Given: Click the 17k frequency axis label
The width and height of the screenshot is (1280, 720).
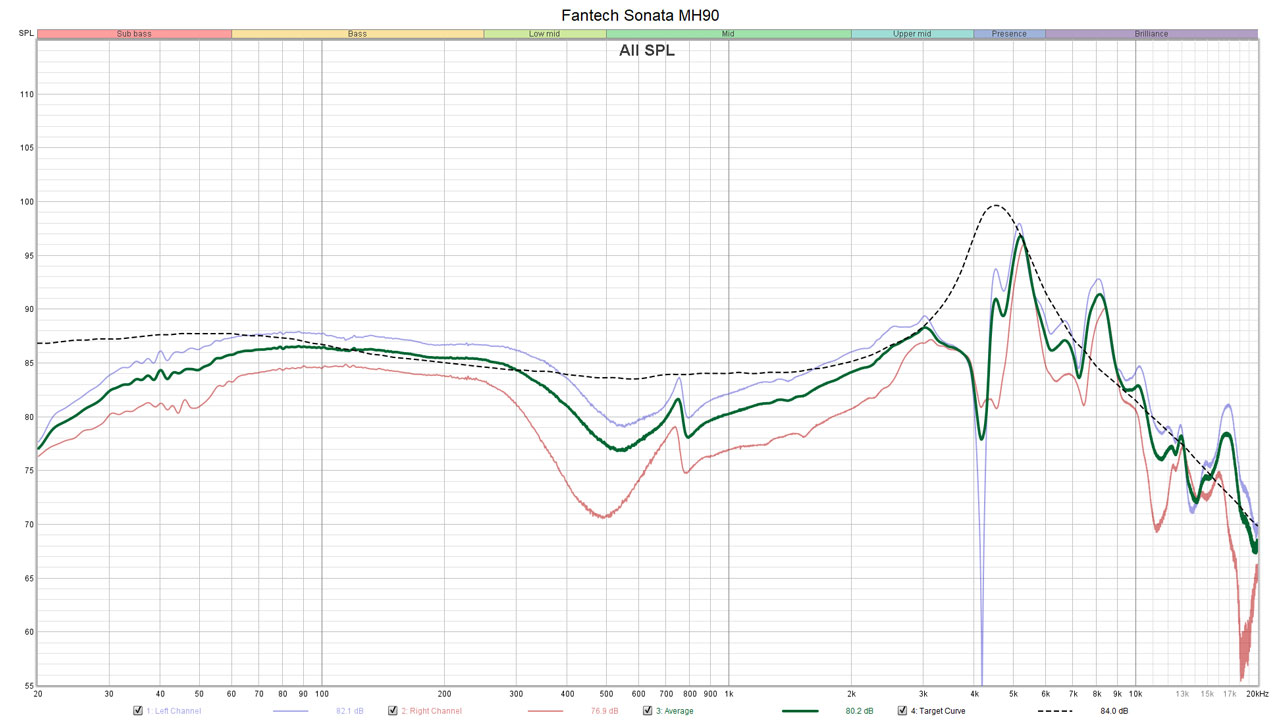Looking at the screenshot, I should point(1229,693).
